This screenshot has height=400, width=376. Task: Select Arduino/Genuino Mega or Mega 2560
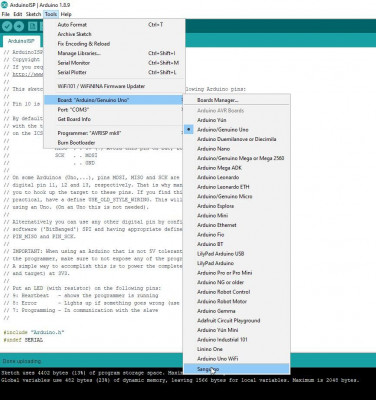pyautogui.click(x=237, y=158)
